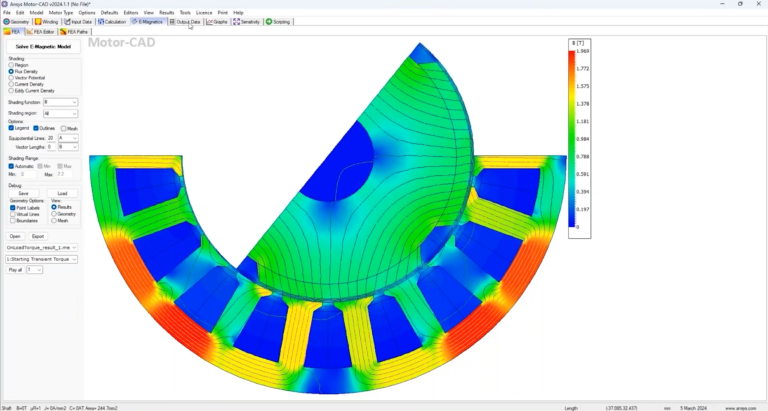This screenshot has height=411, width=768.
Task: Open the Editors menu
Action: click(131, 13)
